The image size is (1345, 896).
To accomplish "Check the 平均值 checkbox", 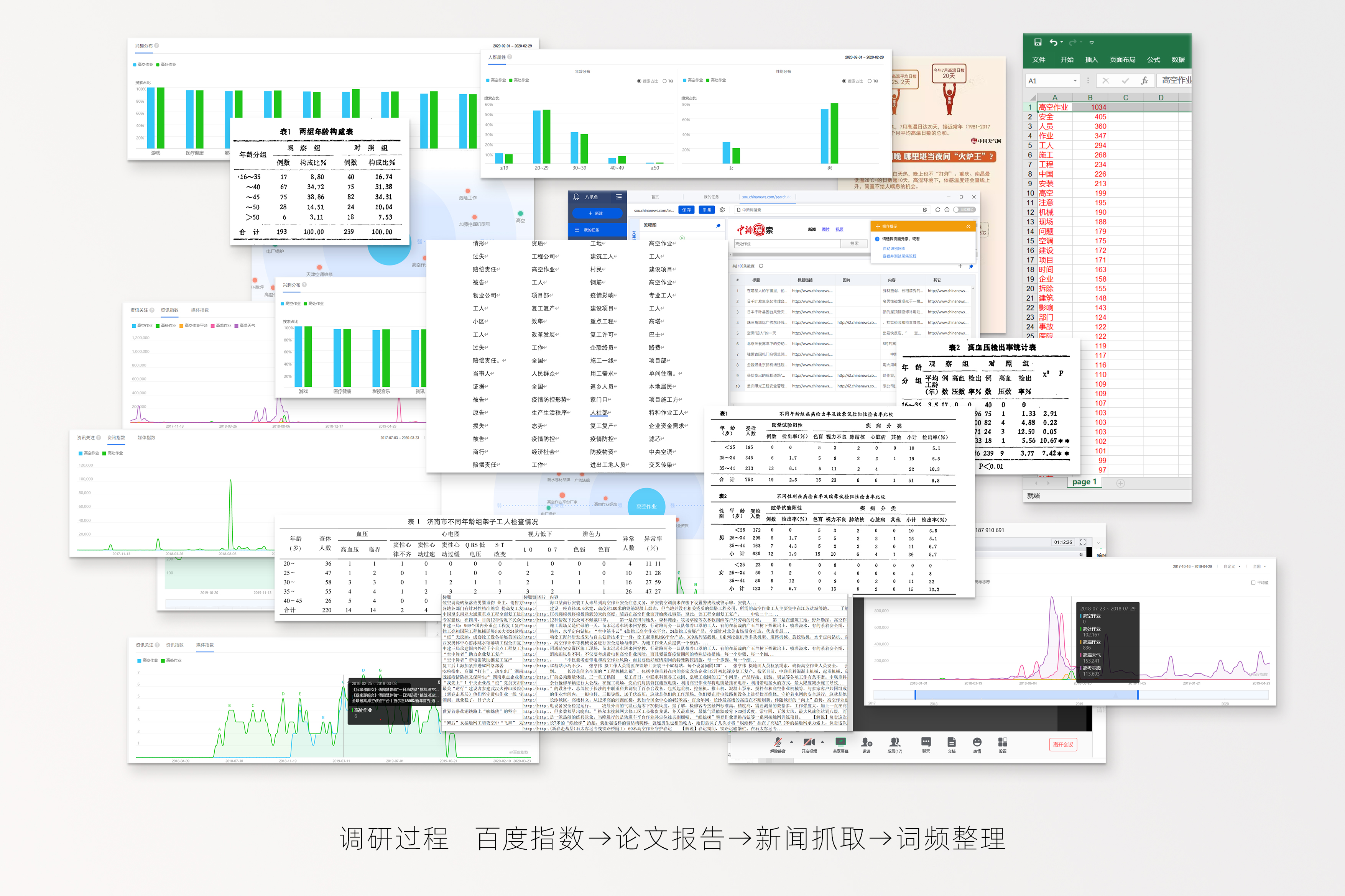I will (1253, 582).
